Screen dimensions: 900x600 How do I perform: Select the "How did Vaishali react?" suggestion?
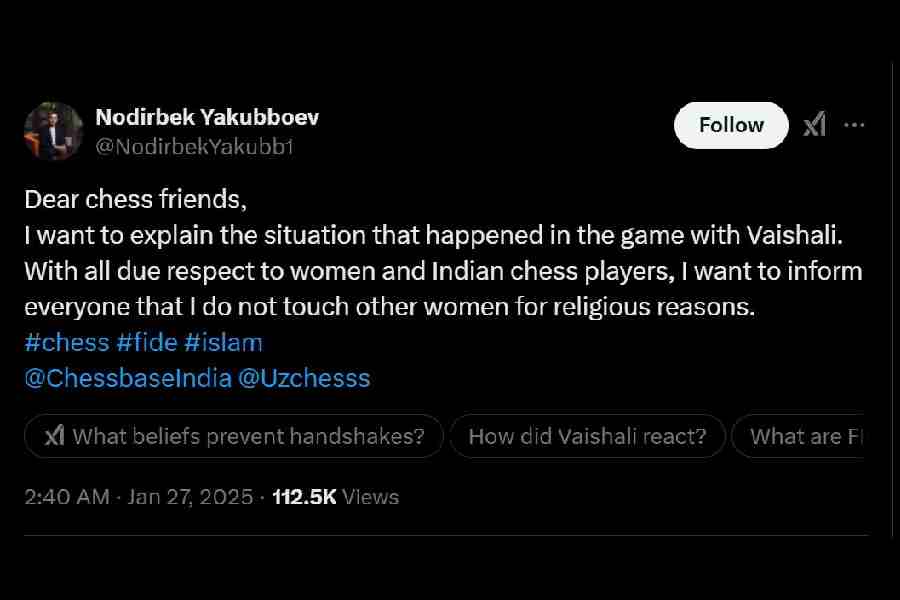[587, 436]
